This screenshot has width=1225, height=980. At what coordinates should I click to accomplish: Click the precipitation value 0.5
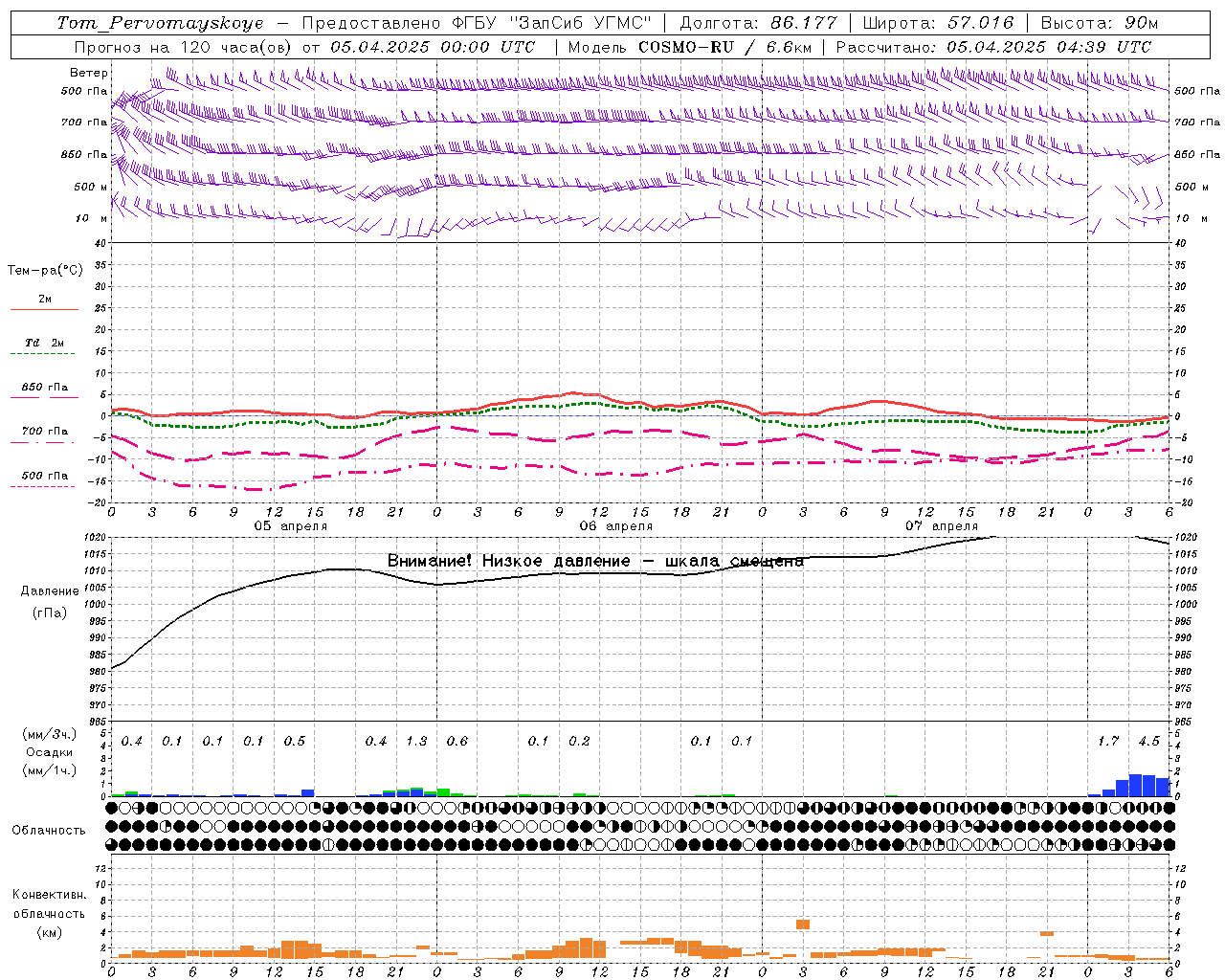point(295,741)
